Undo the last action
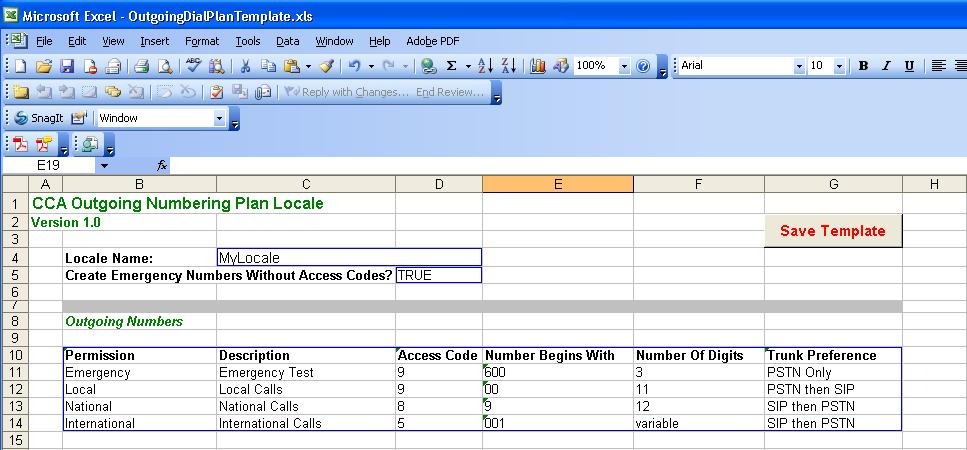967x450 pixels. [x=355, y=66]
